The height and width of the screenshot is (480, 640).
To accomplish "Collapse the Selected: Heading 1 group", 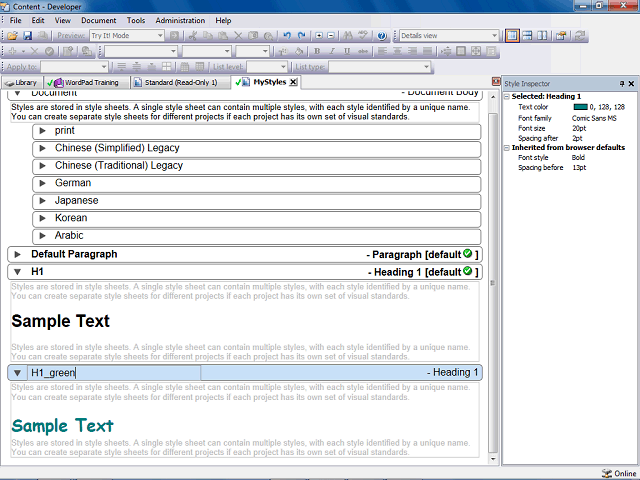I will click(507, 97).
